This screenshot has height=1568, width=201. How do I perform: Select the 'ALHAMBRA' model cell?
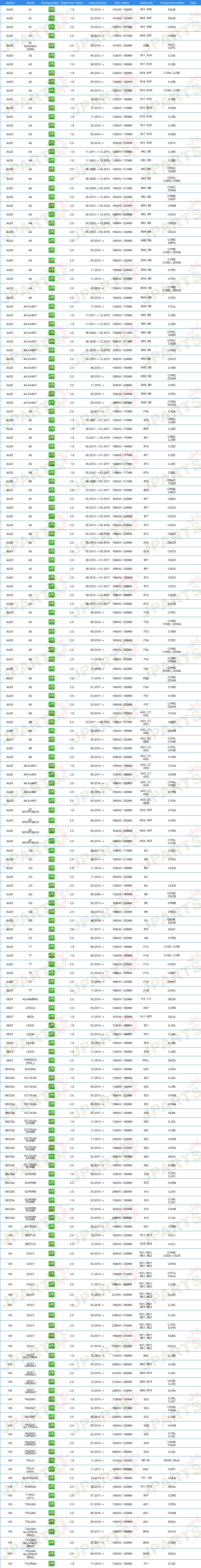tap(30, 999)
